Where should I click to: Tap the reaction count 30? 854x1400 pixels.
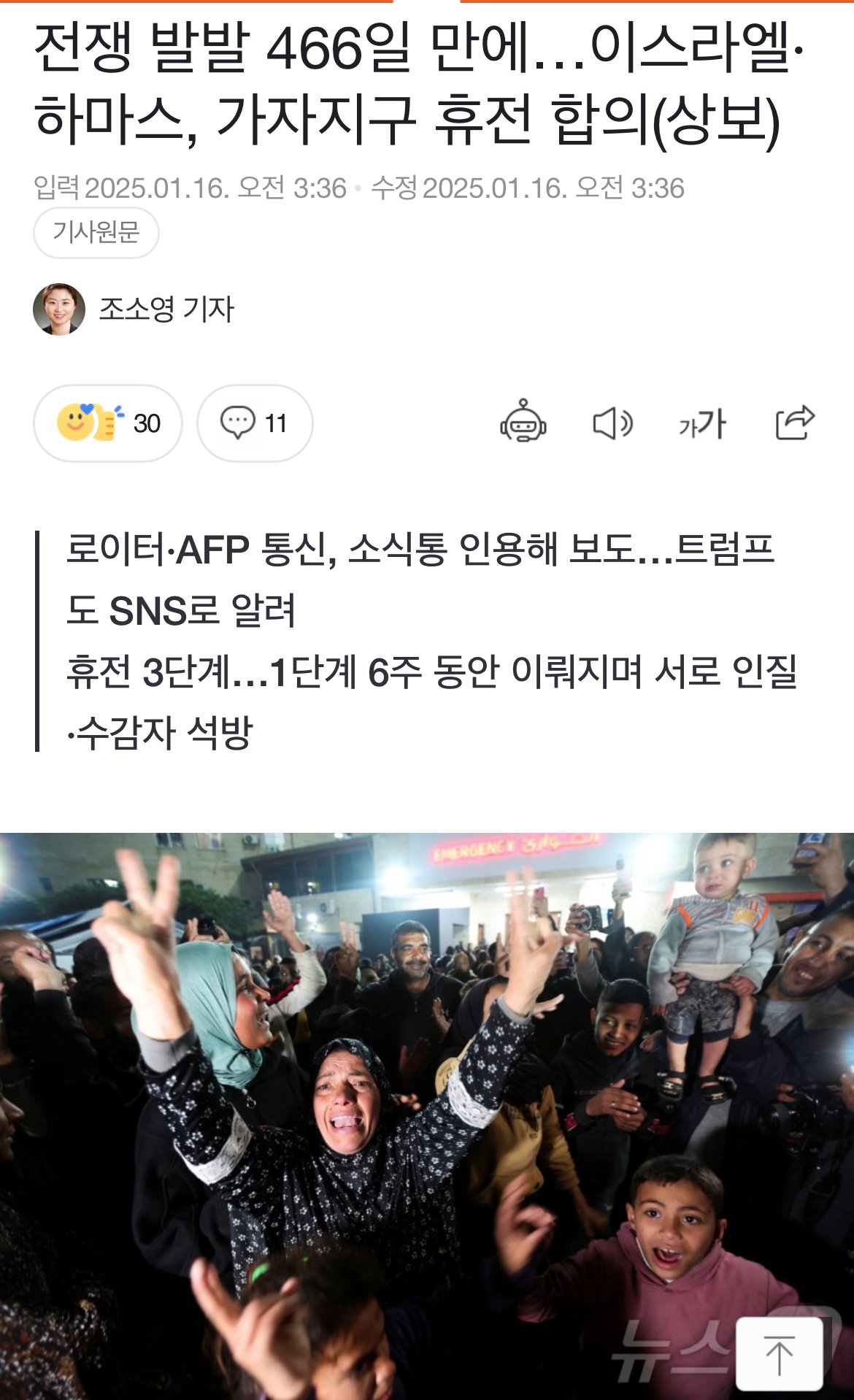(147, 423)
